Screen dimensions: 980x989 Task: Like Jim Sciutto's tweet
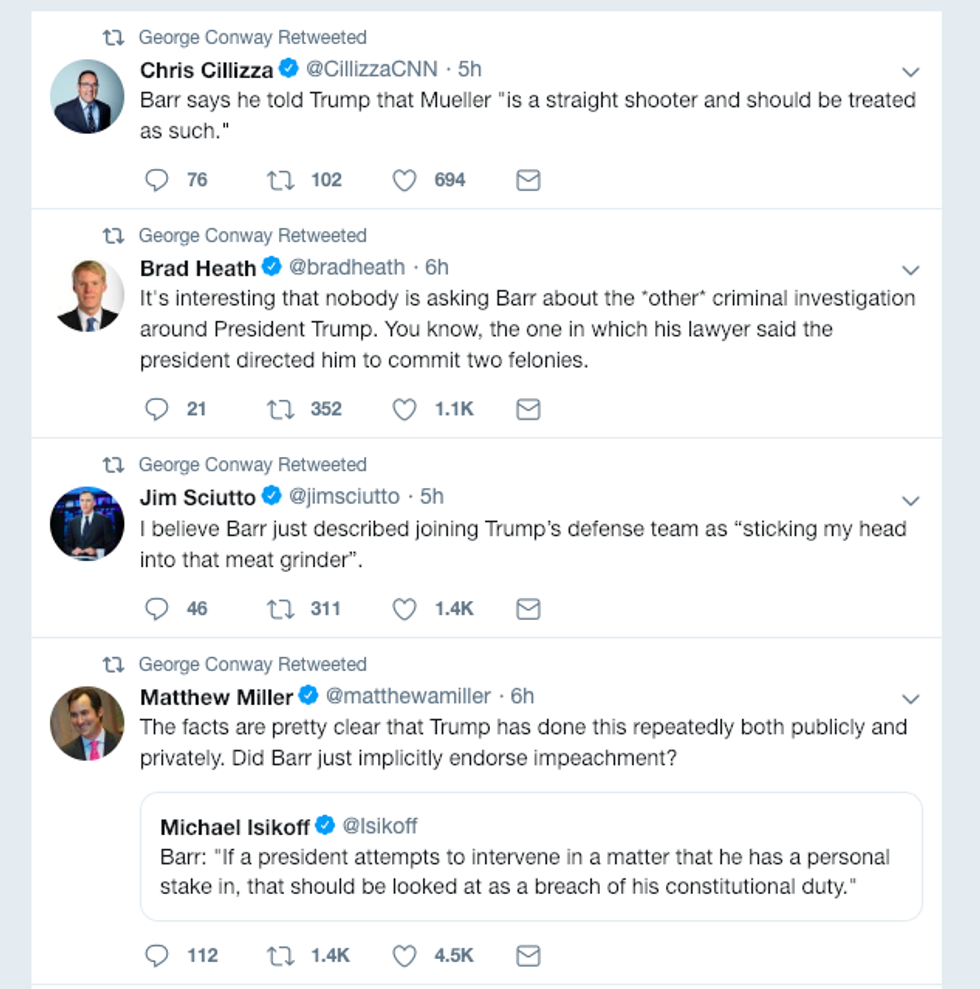(404, 608)
